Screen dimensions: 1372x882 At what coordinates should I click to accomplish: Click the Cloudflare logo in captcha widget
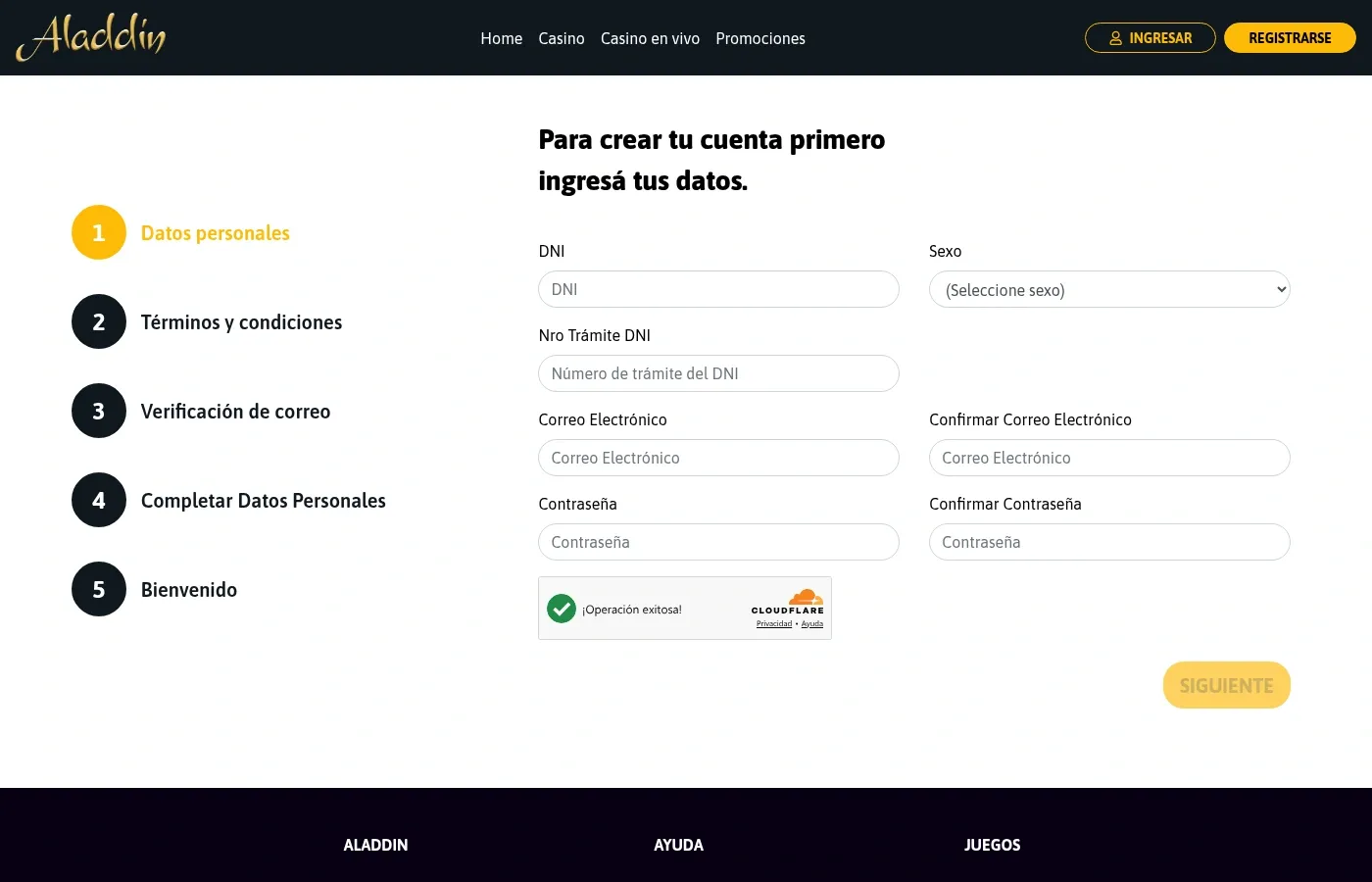[x=788, y=602]
